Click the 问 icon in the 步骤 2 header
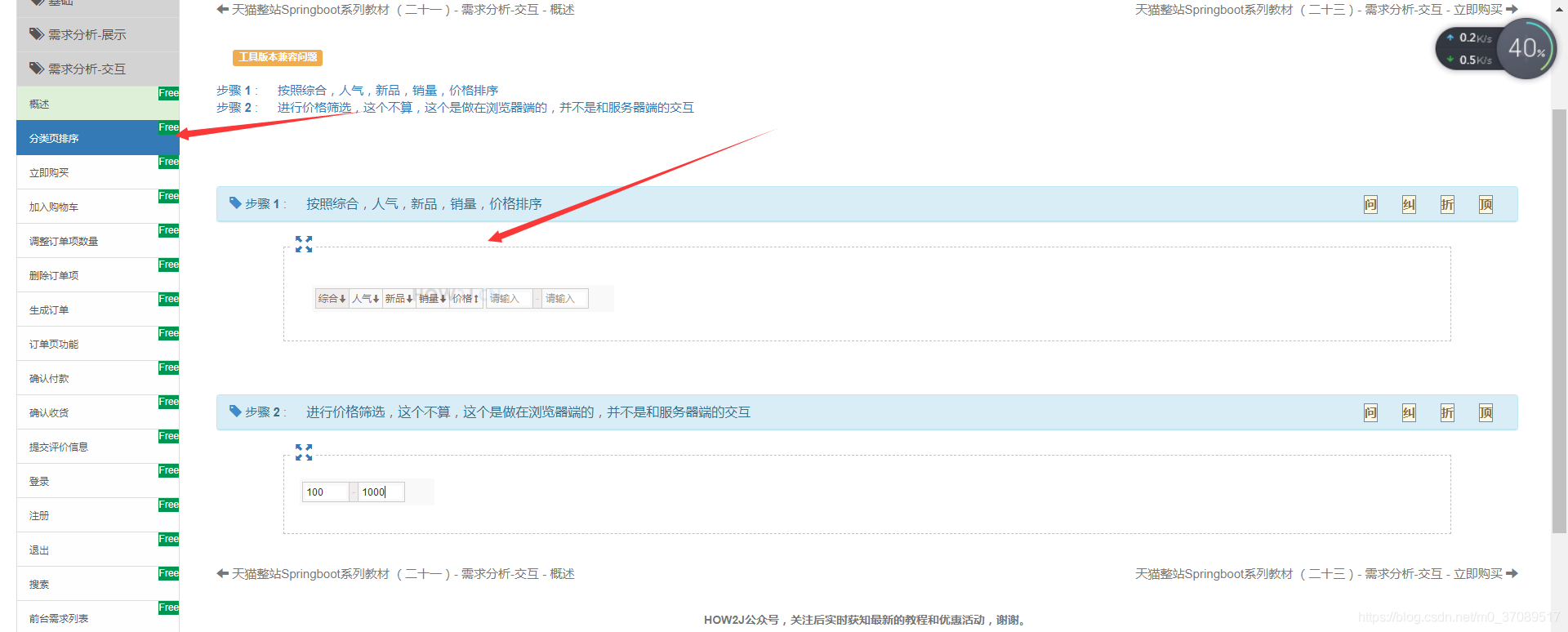The height and width of the screenshot is (632, 1568). point(1370,412)
